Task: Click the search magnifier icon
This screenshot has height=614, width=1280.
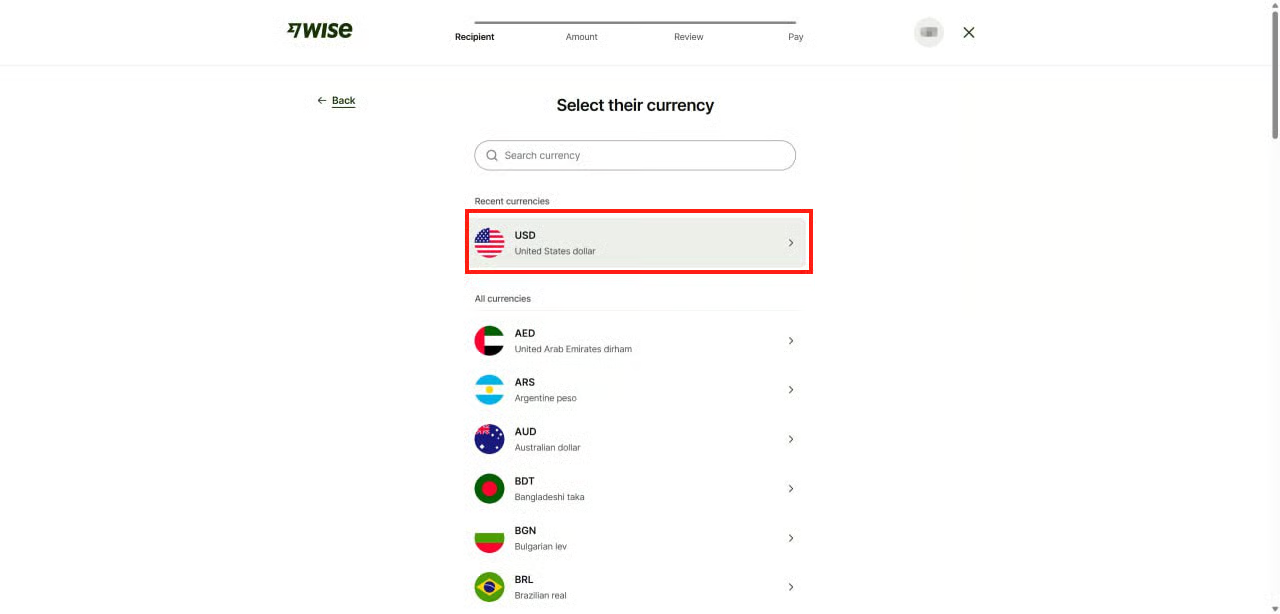Action: pos(492,156)
